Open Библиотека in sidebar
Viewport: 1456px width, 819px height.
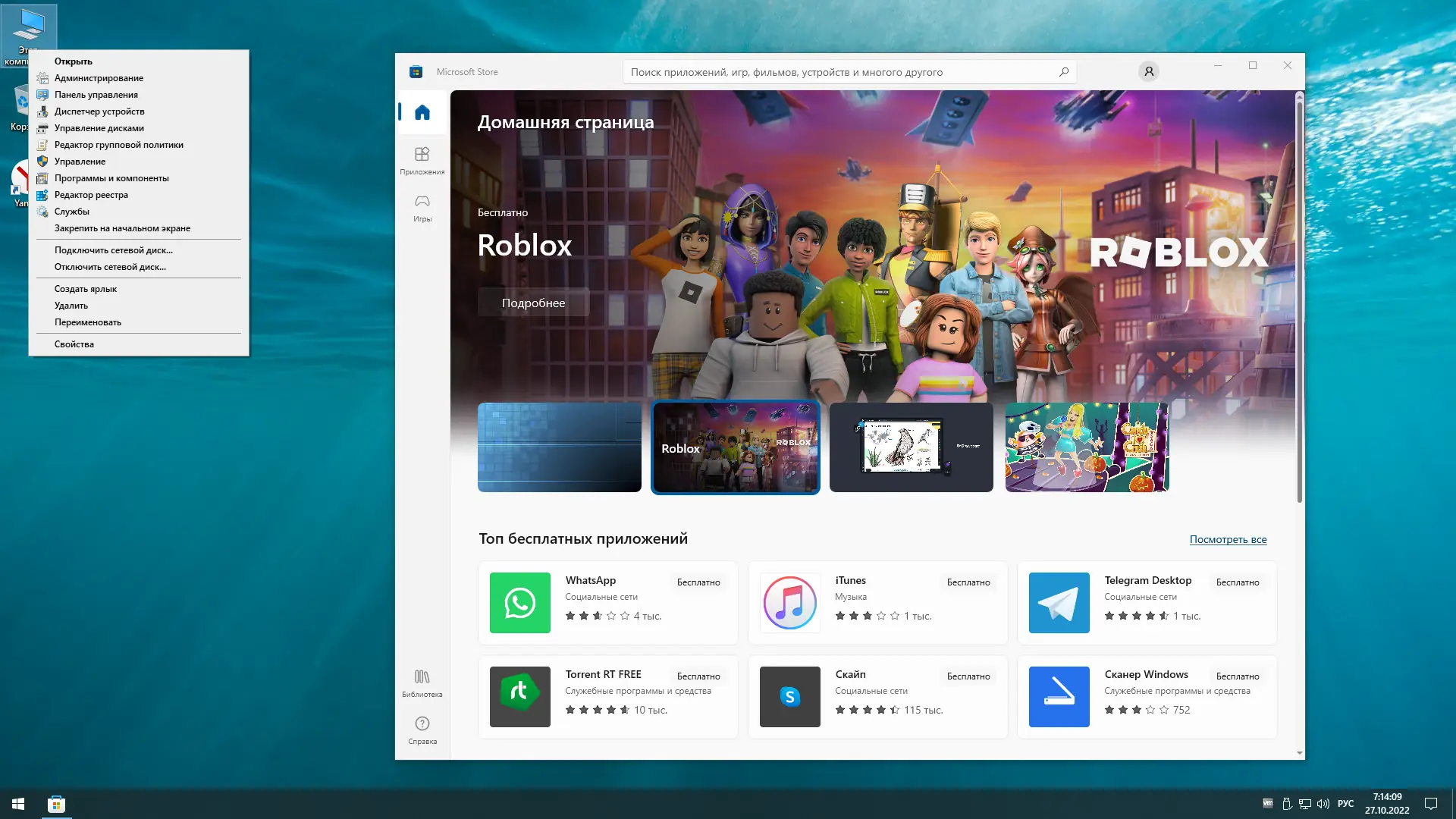[422, 682]
